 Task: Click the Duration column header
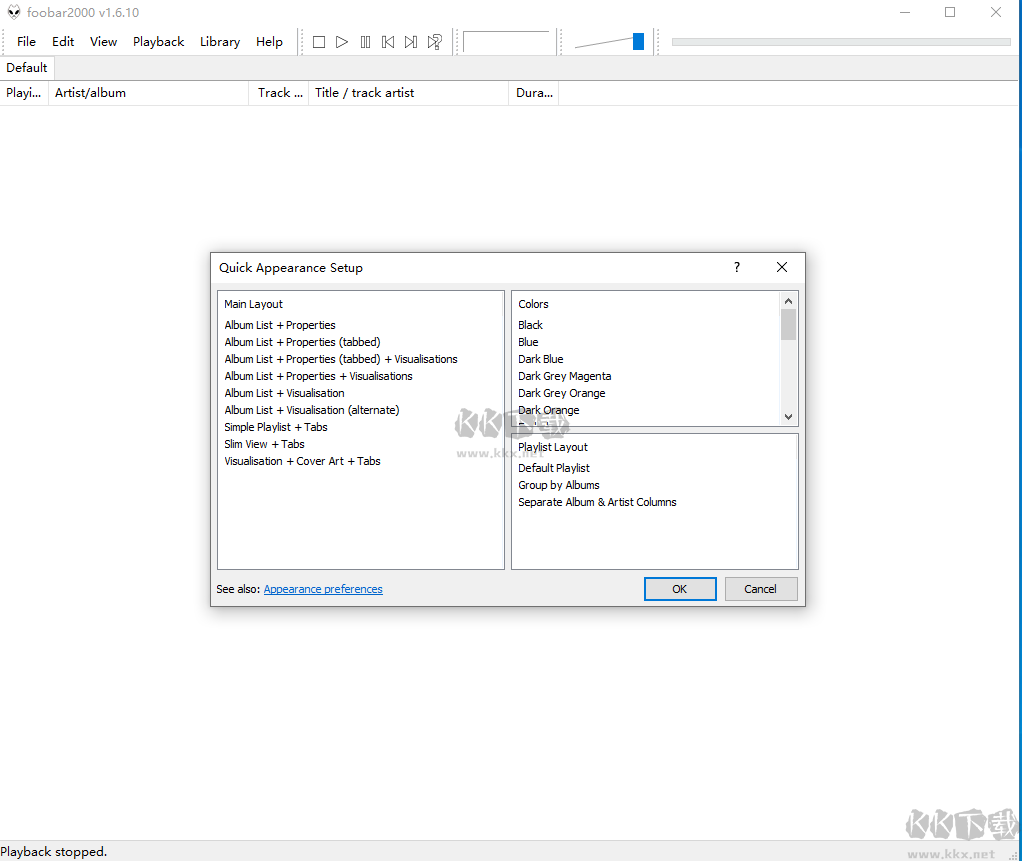(534, 93)
